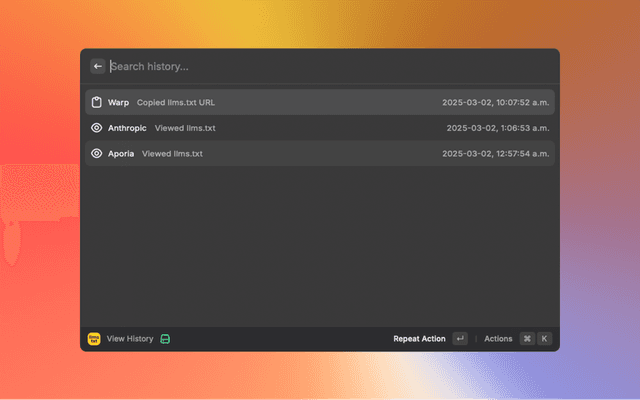Click the green icon after View History
This screenshot has width=640, height=400.
click(x=166, y=339)
